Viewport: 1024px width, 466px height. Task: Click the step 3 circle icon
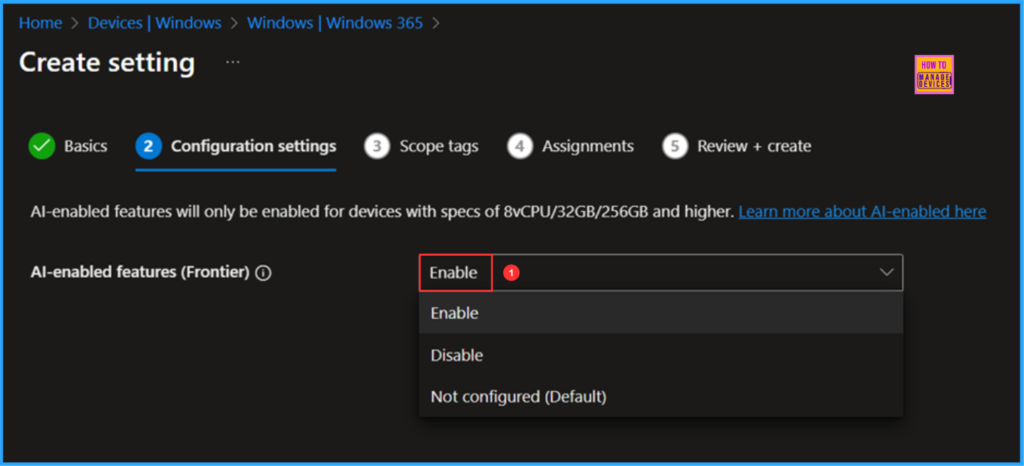pos(377,146)
